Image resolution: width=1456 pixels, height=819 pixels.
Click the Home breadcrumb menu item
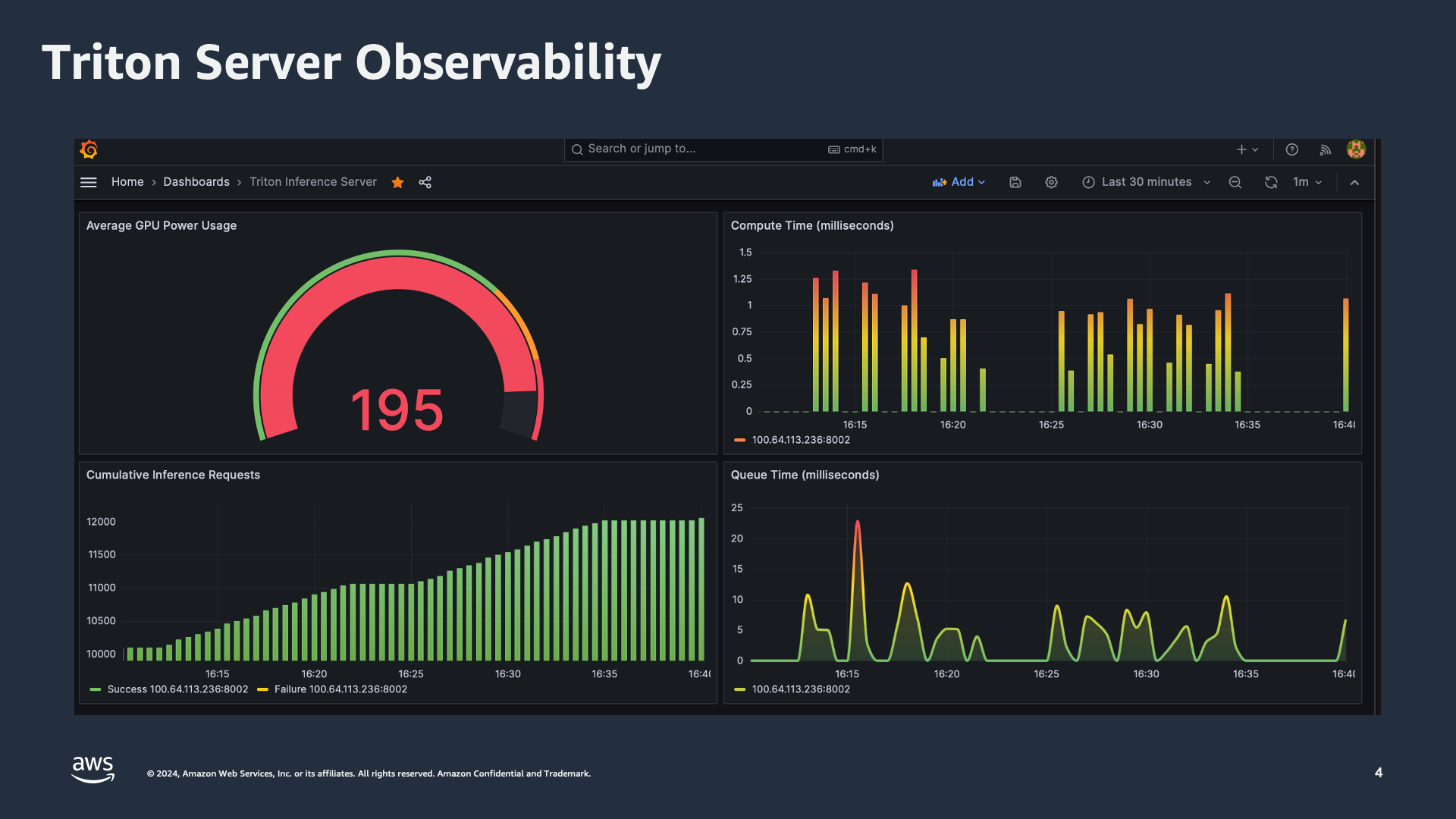click(127, 182)
